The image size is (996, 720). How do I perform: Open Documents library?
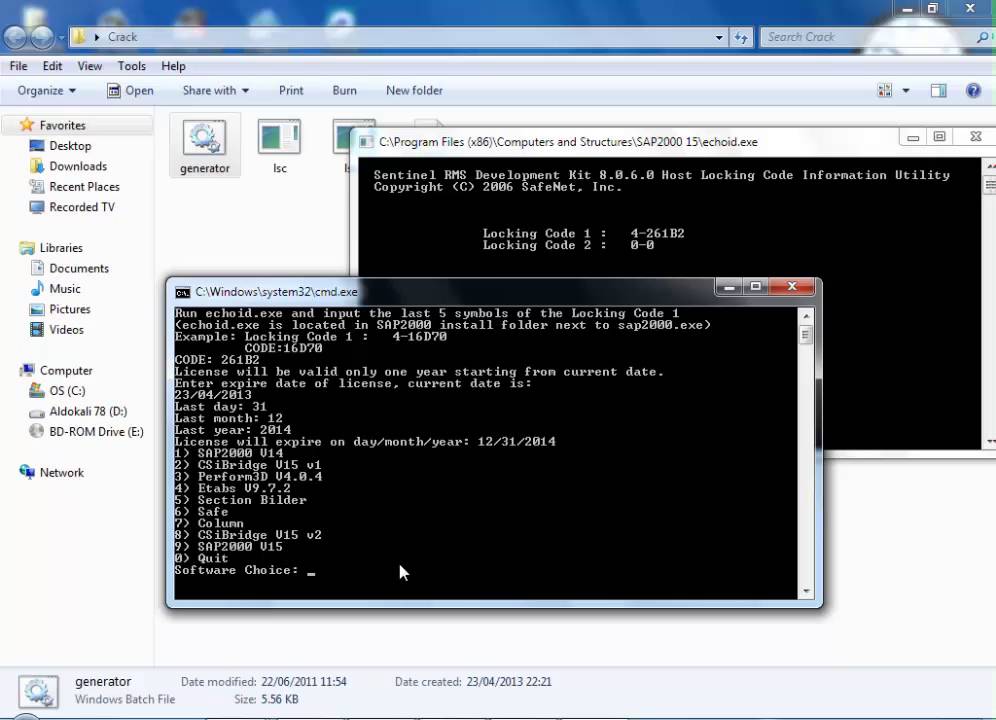pos(78,268)
